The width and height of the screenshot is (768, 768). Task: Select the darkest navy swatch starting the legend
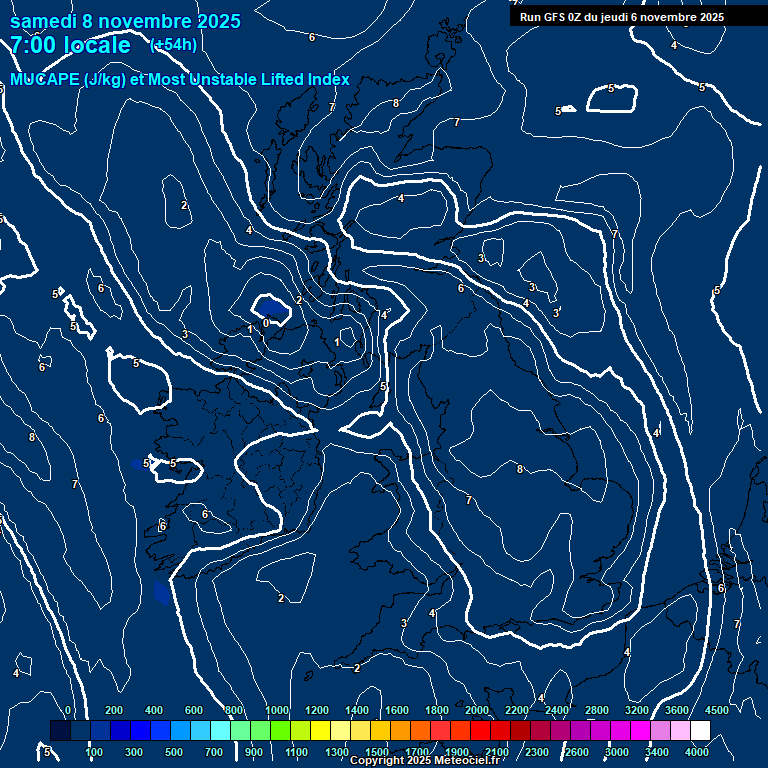(60, 730)
